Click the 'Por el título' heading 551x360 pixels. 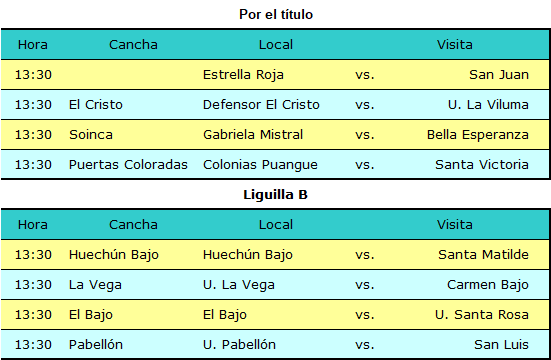pos(276,14)
